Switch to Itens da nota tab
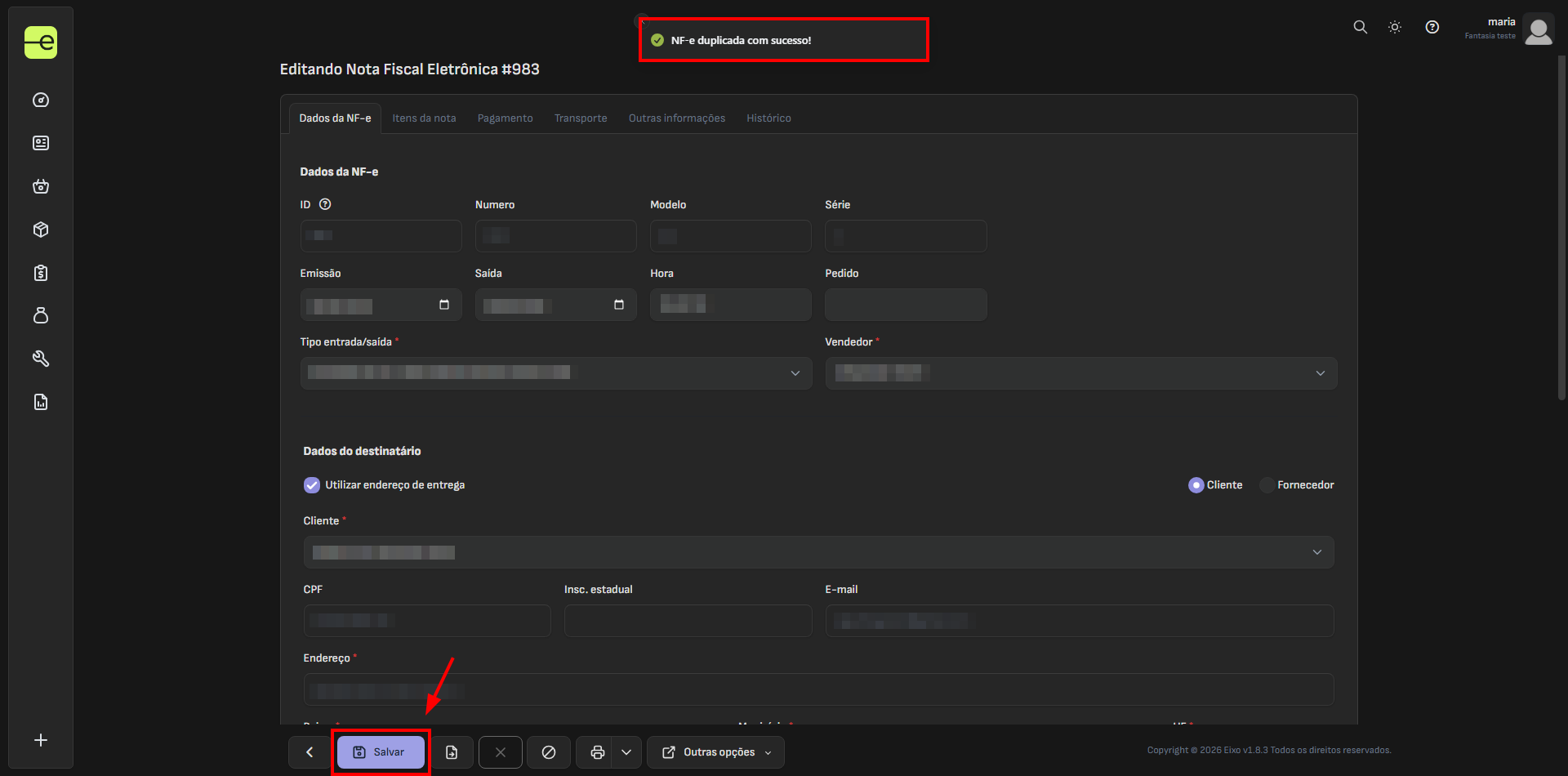This screenshot has width=1568, height=776. pos(424,118)
